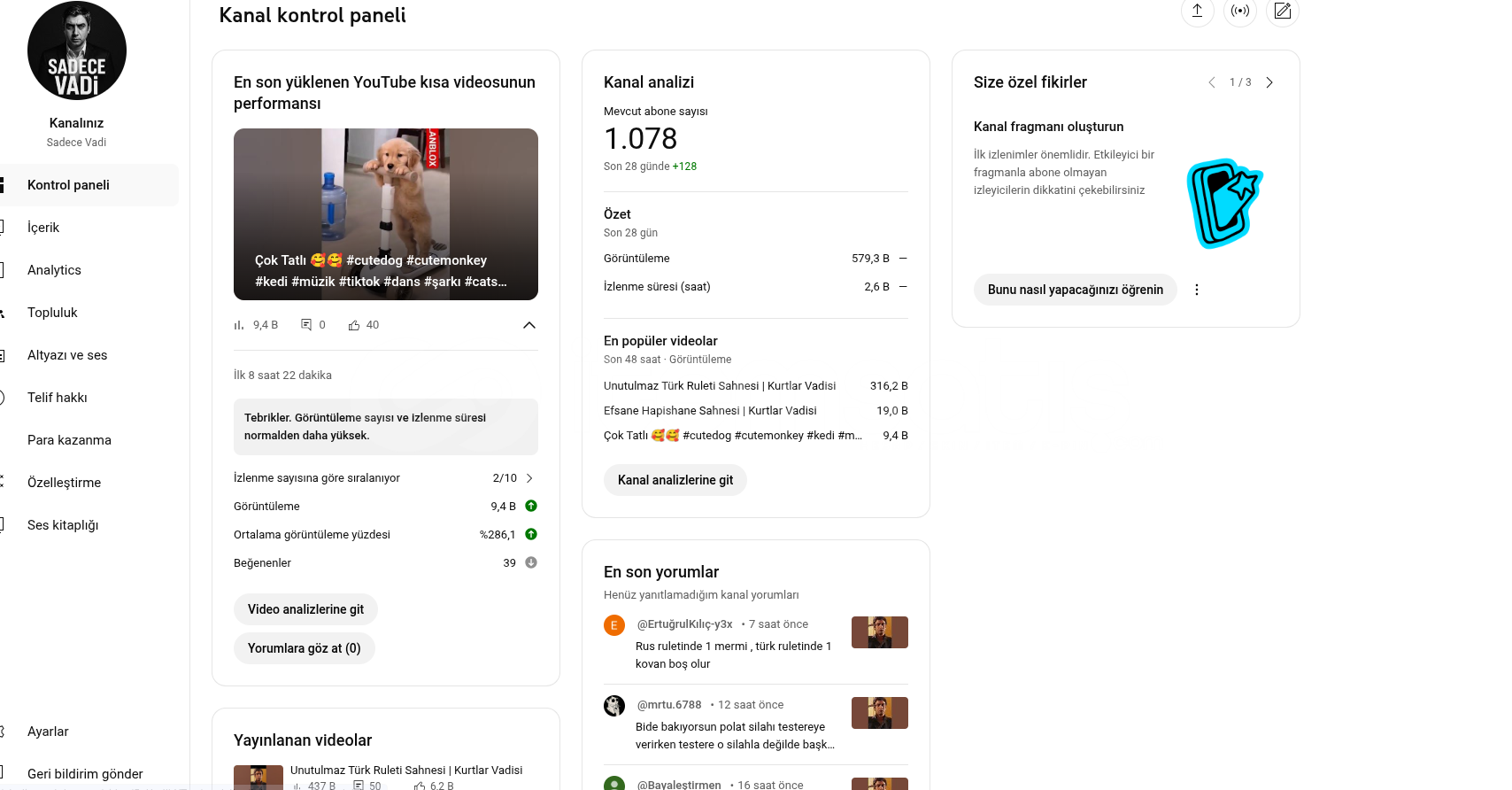1512x790 pixels.
Task: Click the 9,4 B views stat icon
Action: 239,325
